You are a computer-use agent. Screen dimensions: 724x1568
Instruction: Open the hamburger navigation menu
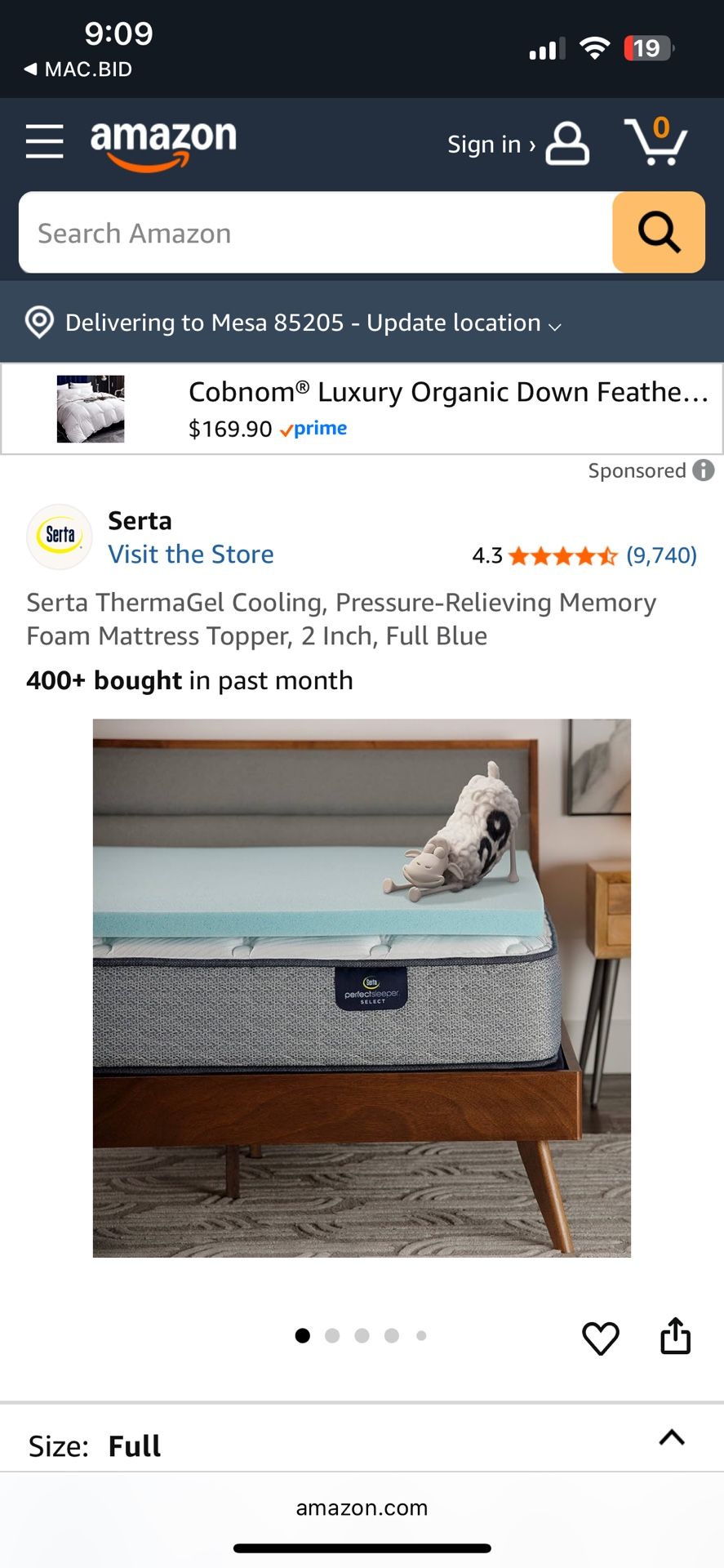click(x=44, y=142)
